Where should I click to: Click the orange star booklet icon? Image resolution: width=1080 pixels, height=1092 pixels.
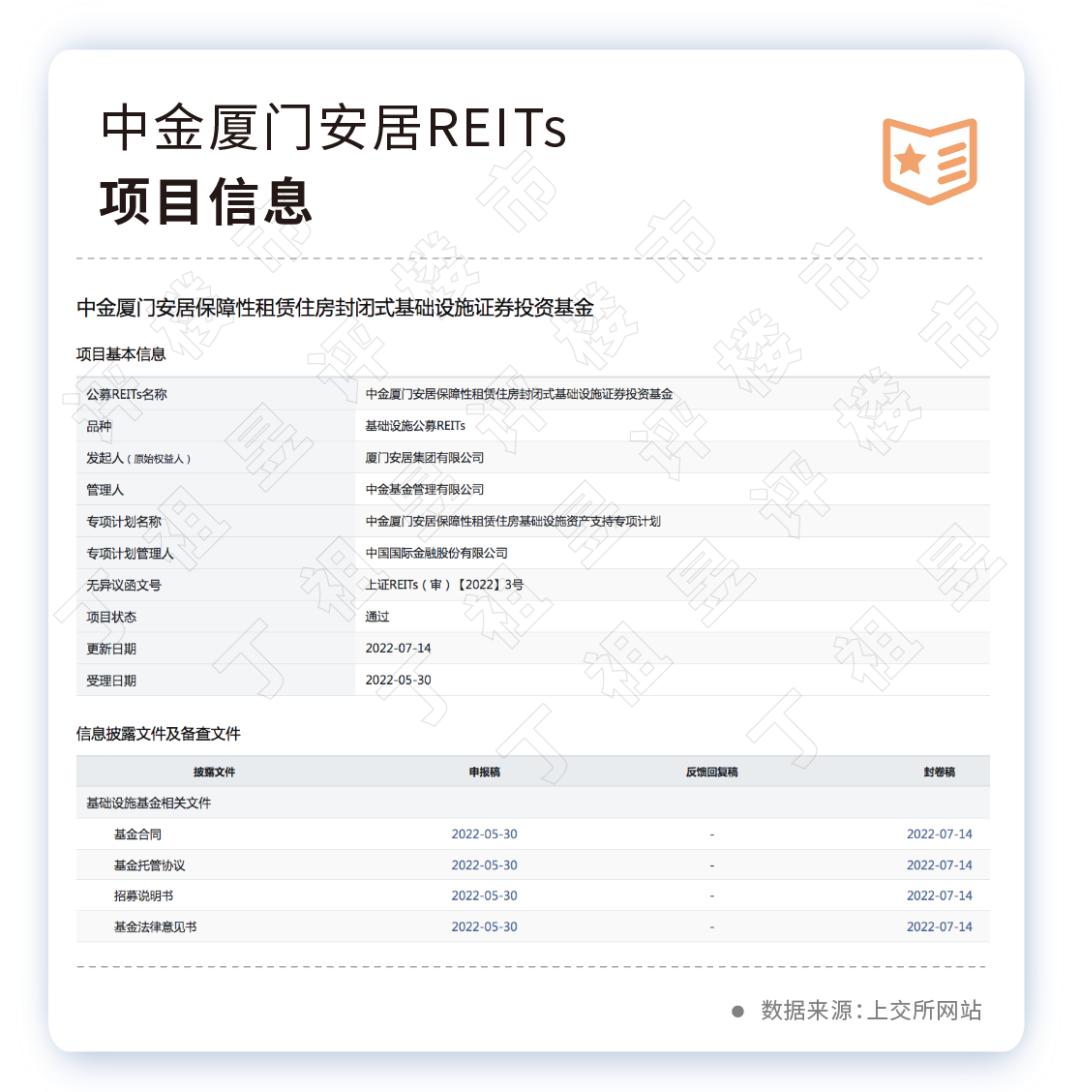point(930,161)
